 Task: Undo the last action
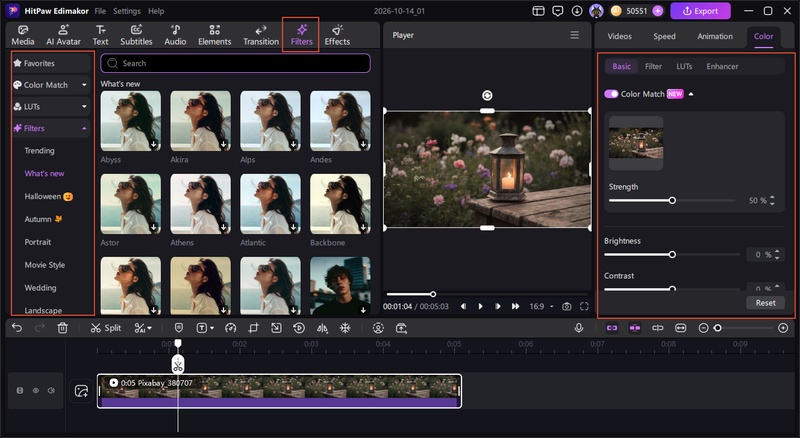click(17, 328)
